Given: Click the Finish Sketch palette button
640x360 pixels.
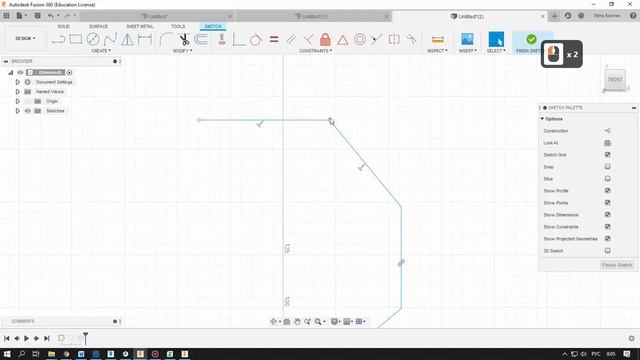Looking at the screenshot, I should [x=617, y=265].
